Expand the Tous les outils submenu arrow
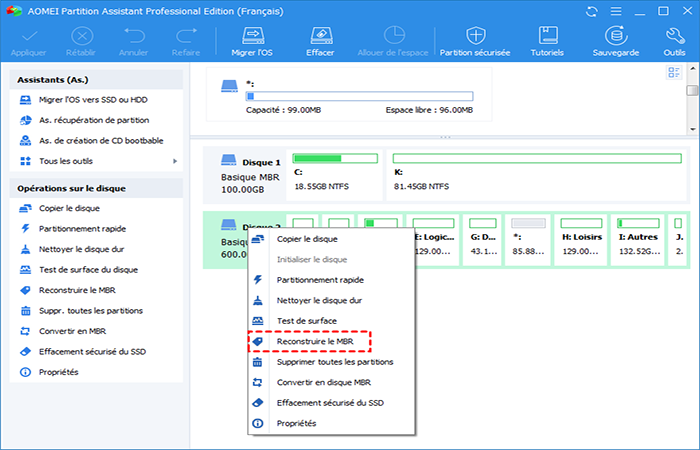 [175, 161]
